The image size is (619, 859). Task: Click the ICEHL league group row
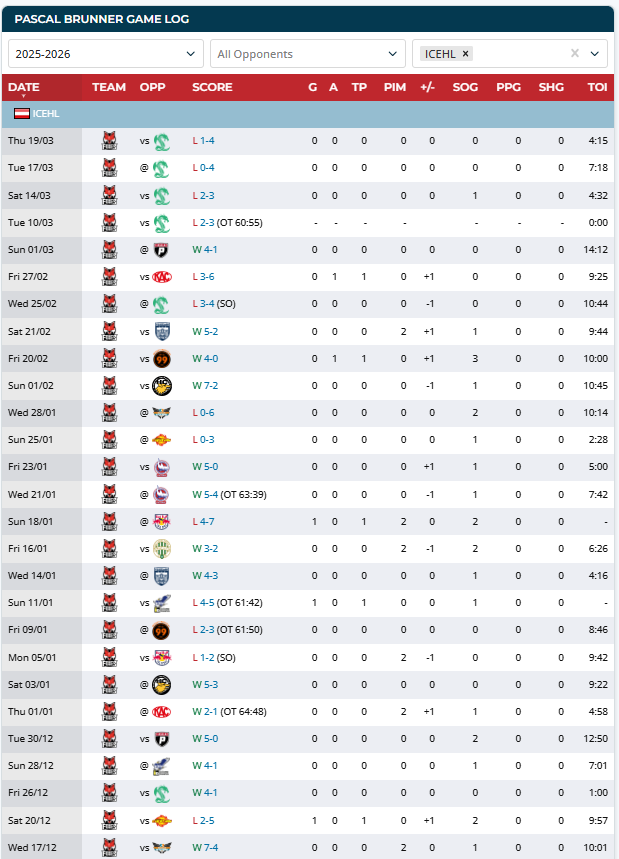[x=308, y=114]
